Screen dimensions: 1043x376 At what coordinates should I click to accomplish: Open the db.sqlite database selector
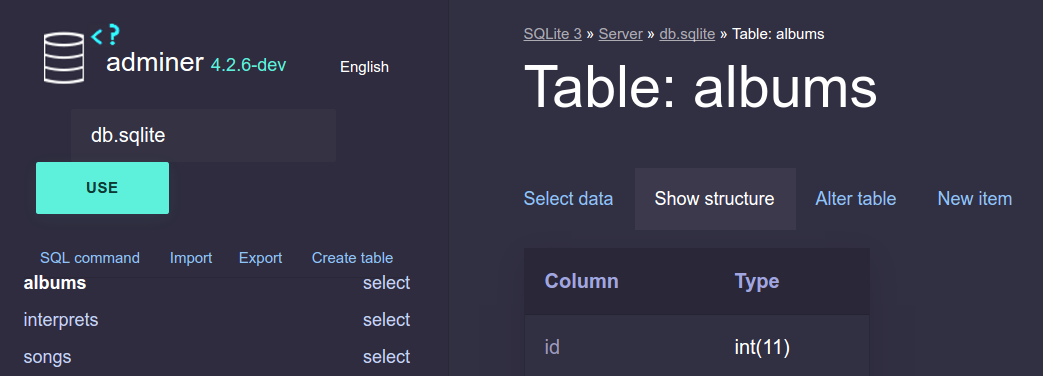click(x=203, y=135)
